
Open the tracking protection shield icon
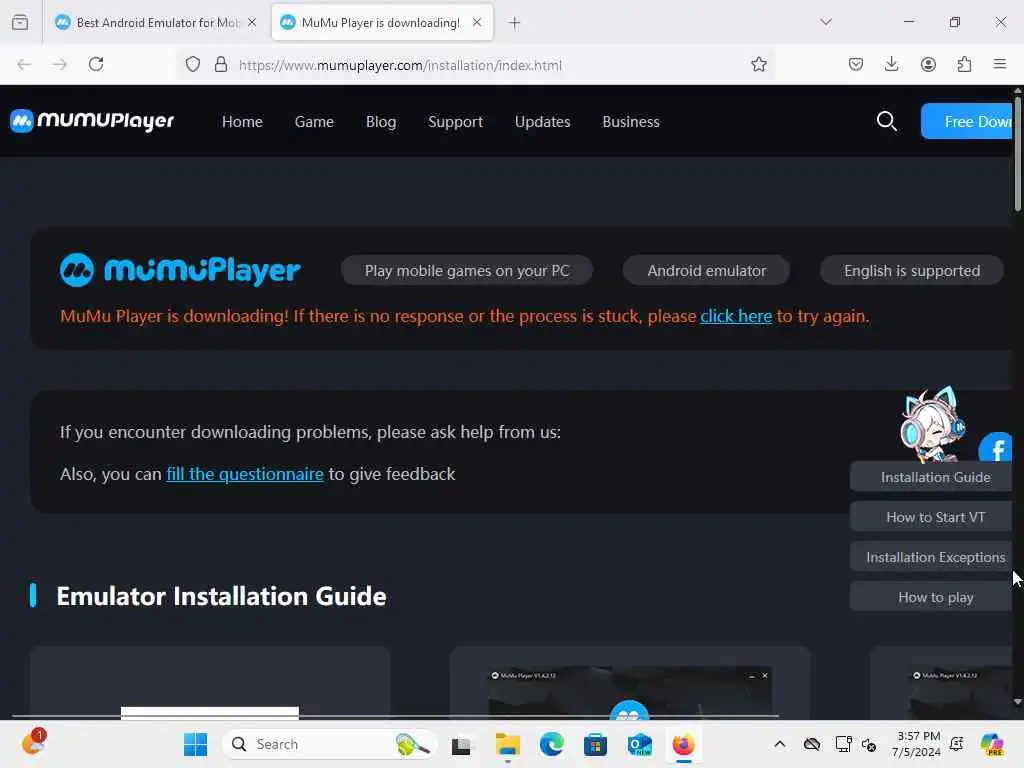point(193,64)
